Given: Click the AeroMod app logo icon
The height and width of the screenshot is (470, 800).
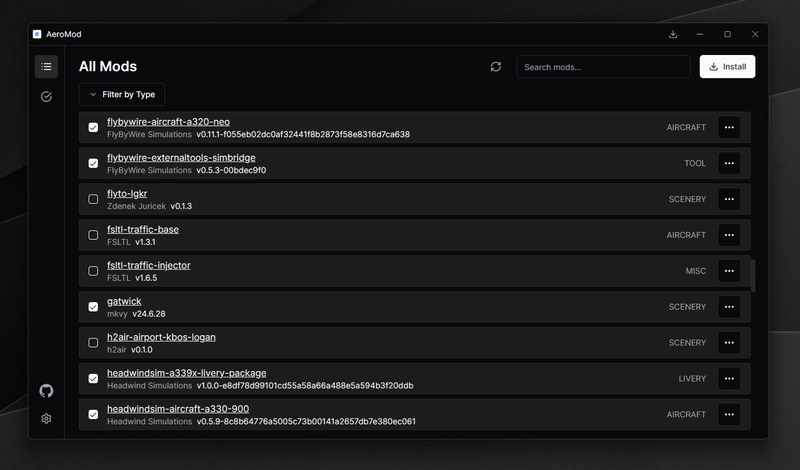Looking at the screenshot, I should click(37, 34).
